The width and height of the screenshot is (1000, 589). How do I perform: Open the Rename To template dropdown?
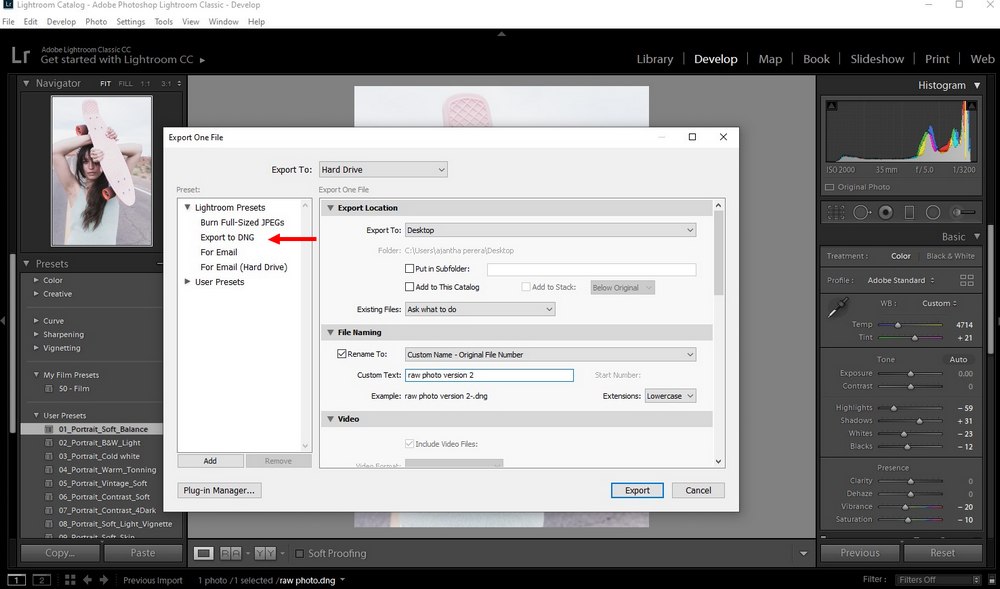(550, 354)
